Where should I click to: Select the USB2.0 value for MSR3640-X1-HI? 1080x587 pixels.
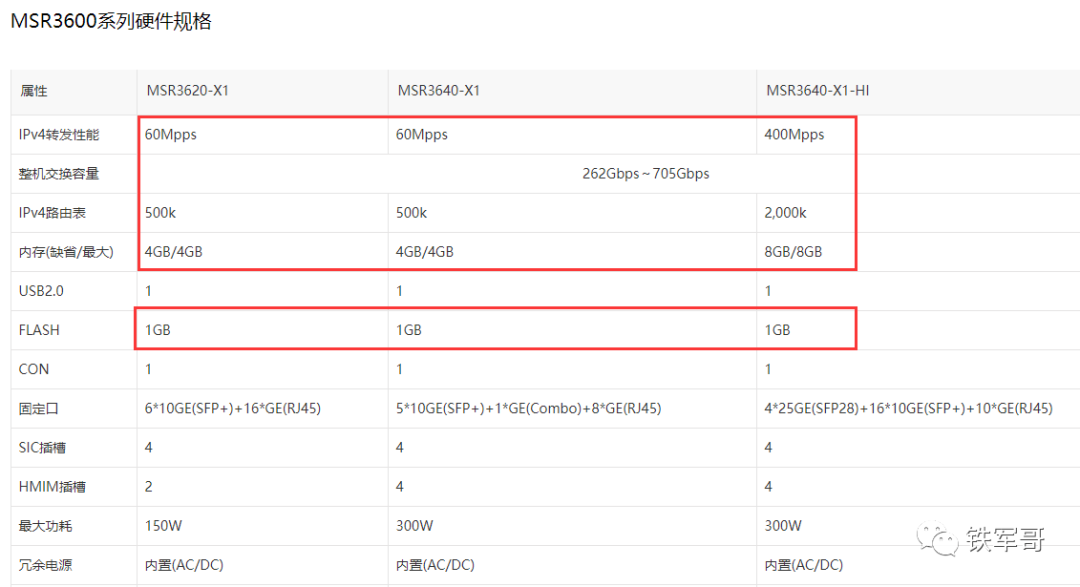[x=768, y=291]
